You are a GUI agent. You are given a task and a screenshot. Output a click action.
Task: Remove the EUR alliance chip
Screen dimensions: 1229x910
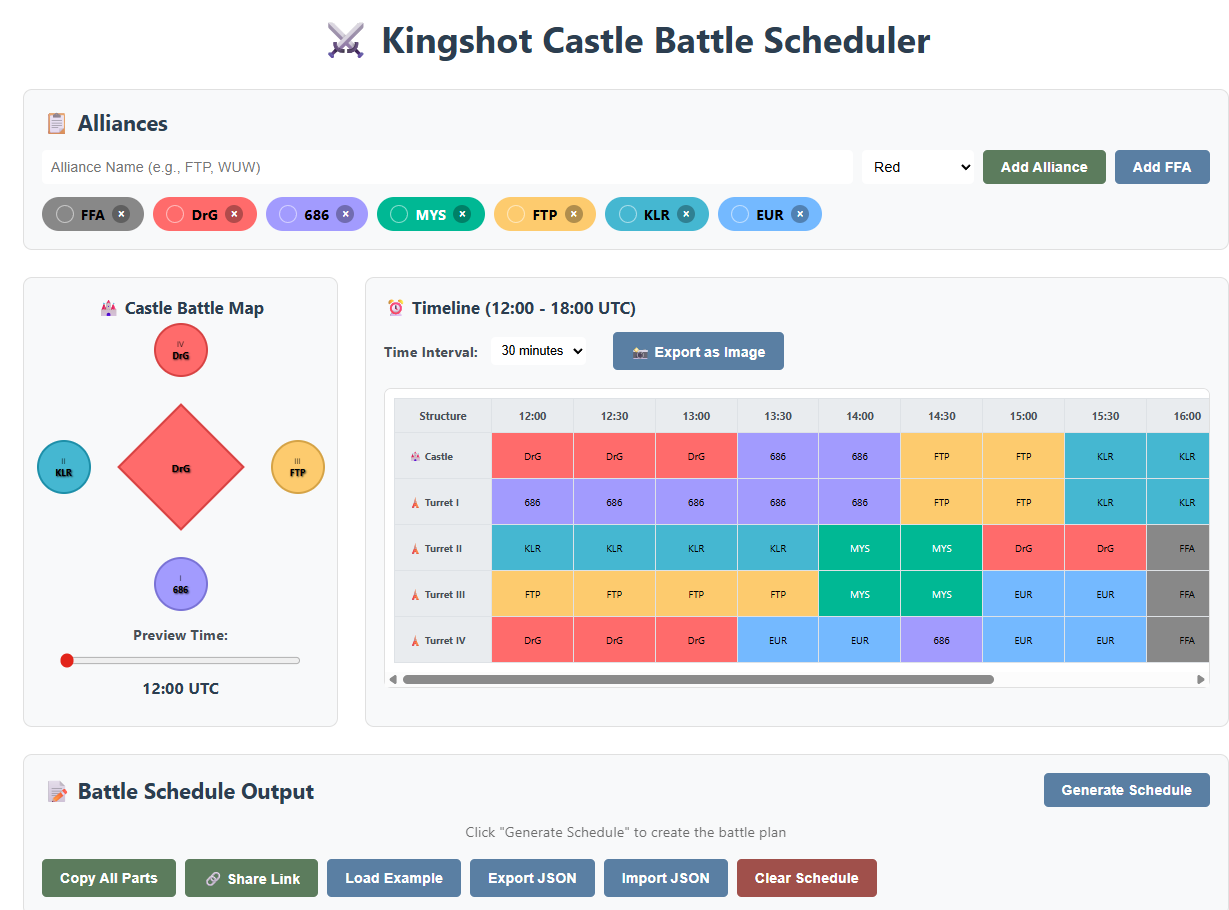pos(799,213)
